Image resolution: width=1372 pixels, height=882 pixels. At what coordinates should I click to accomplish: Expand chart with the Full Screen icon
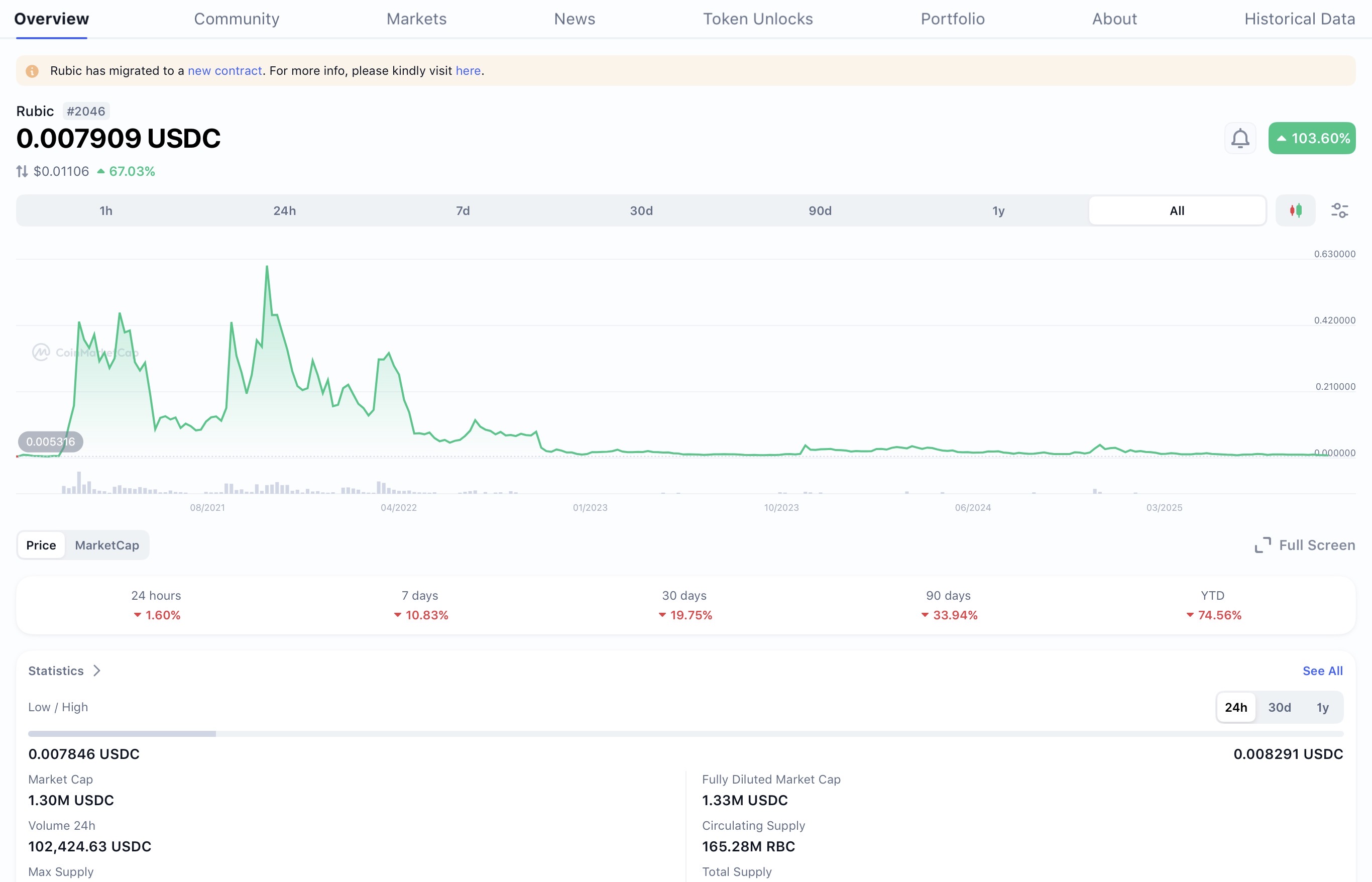pyautogui.click(x=1263, y=544)
